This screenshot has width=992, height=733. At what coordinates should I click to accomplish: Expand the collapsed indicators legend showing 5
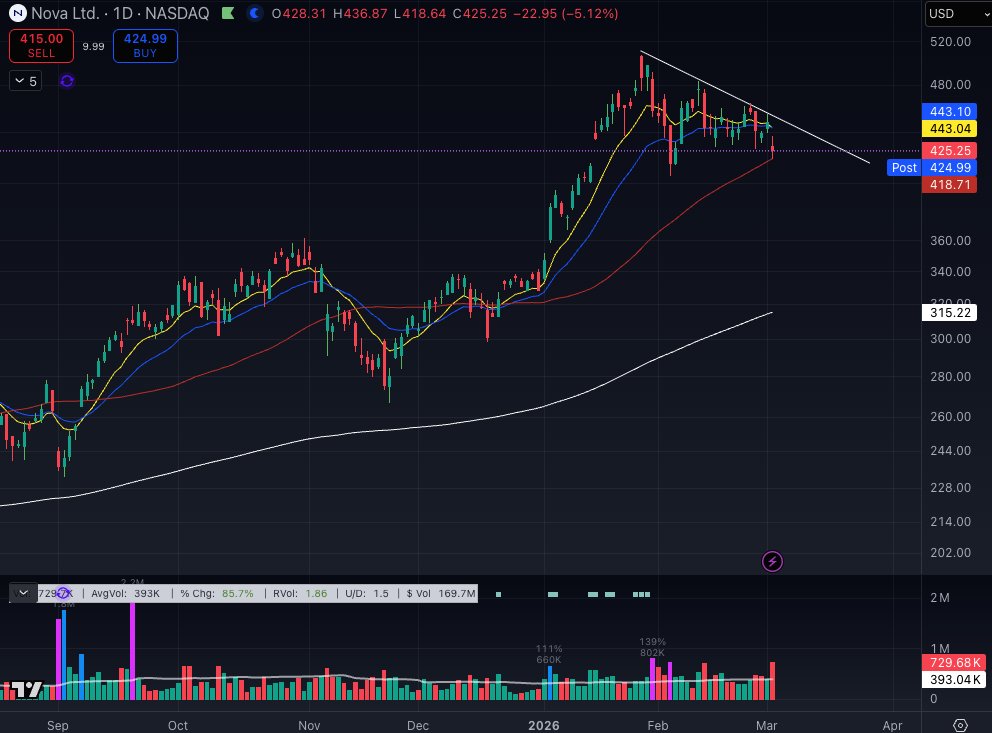[25, 81]
